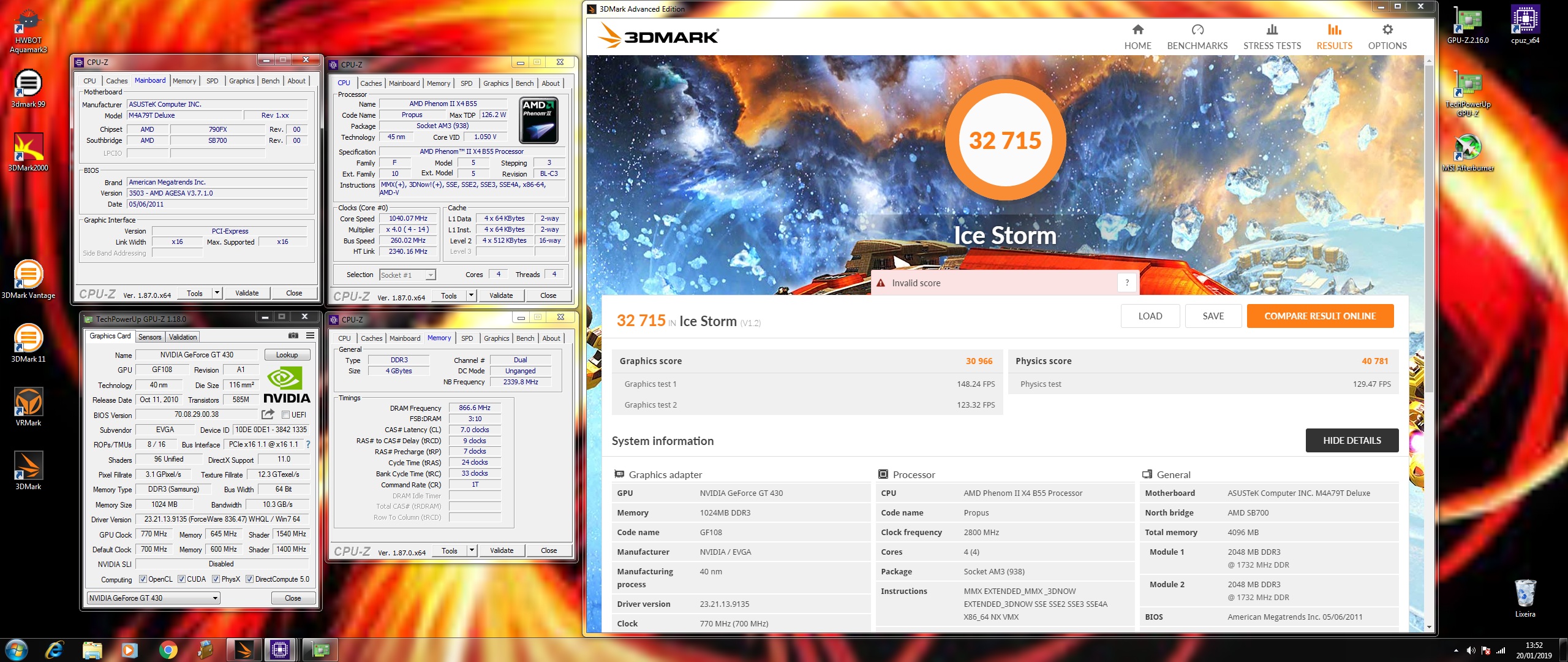
Task: Open 3DMark Stress Tests section
Action: click(1272, 37)
